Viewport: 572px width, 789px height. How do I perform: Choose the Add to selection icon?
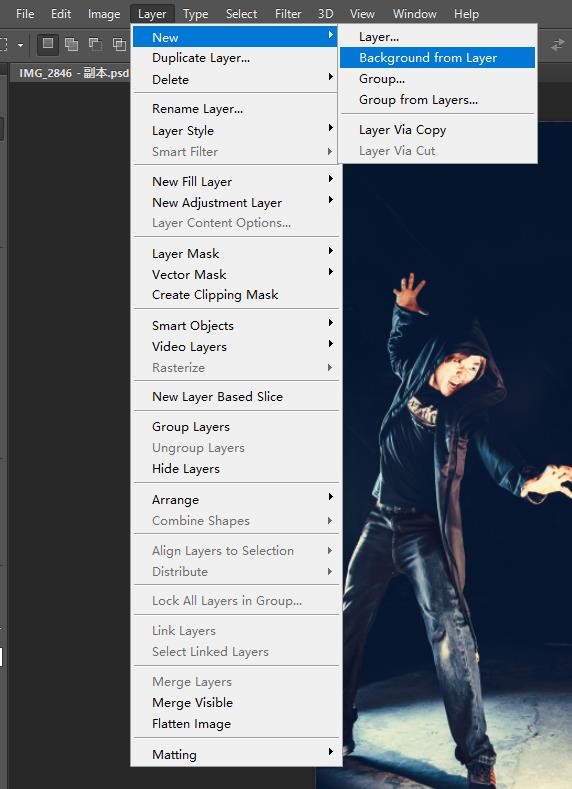(71, 44)
